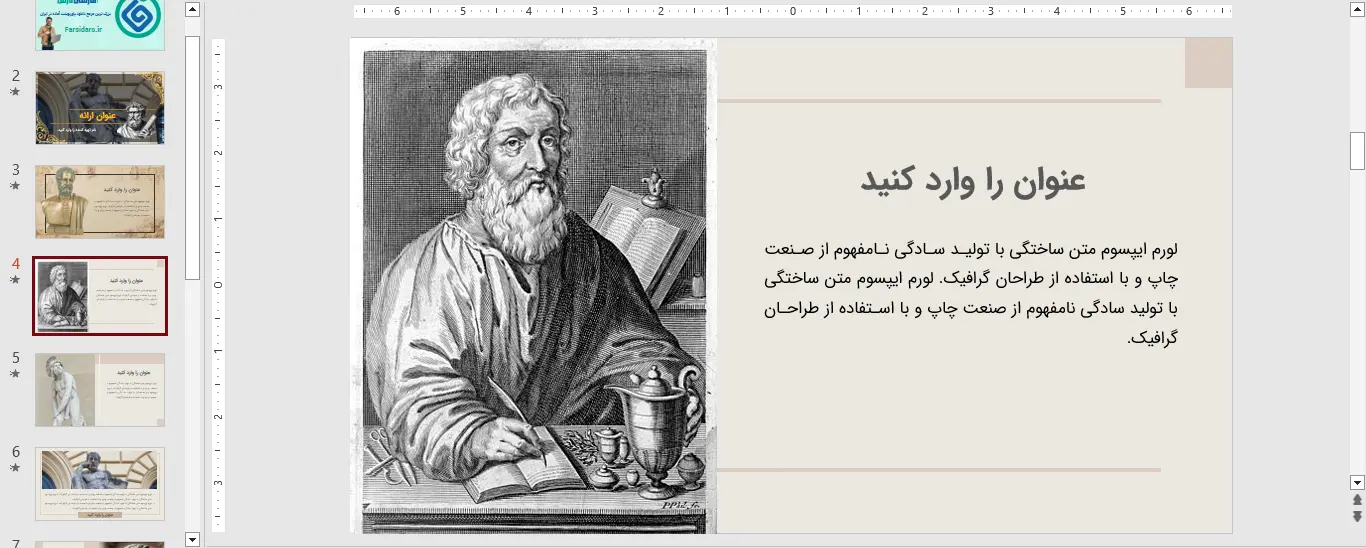Select slide 2 thumbnail with dark title
This screenshot has height=548, width=1366.
(x=100, y=108)
